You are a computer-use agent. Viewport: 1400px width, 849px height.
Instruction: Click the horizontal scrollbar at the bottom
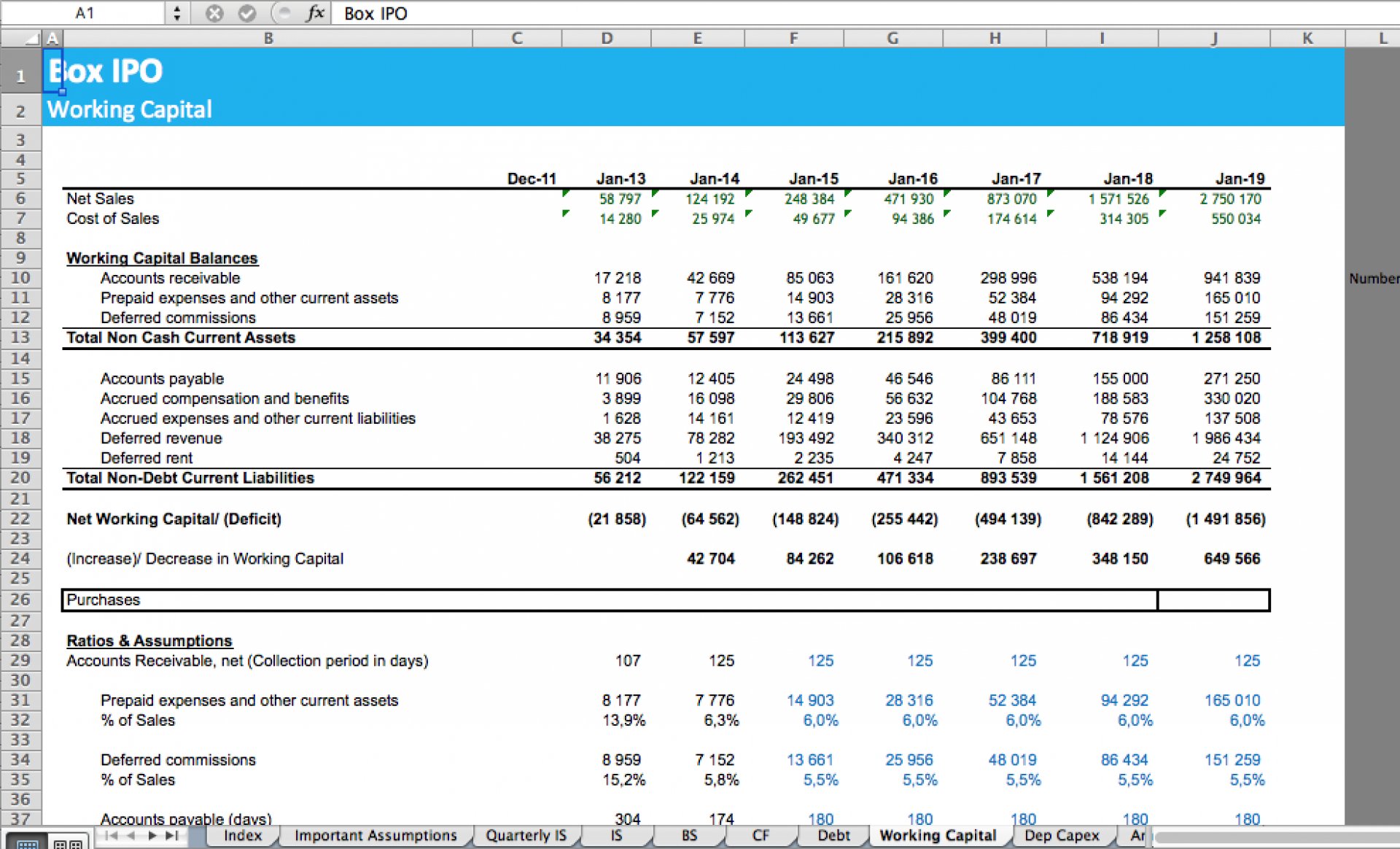[1276, 838]
